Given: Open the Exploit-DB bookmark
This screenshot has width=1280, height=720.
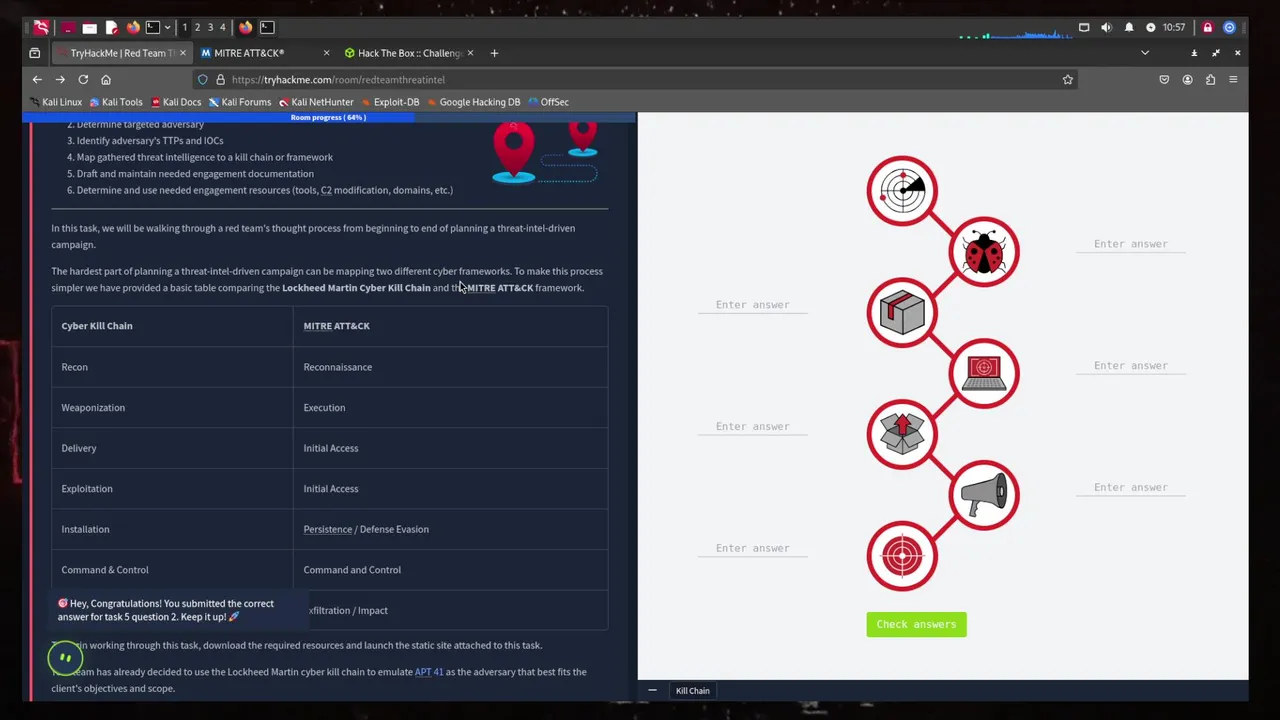Looking at the screenshot, I should point(390,102).
